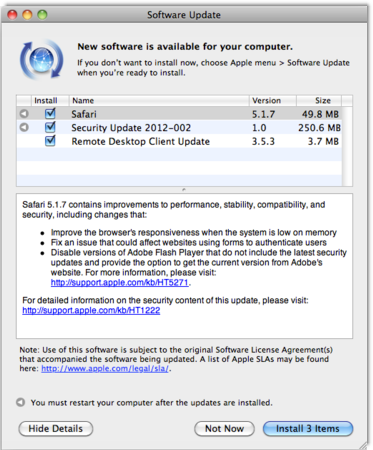
Task: Sort updates by the Size column
Action: point(319,100)
